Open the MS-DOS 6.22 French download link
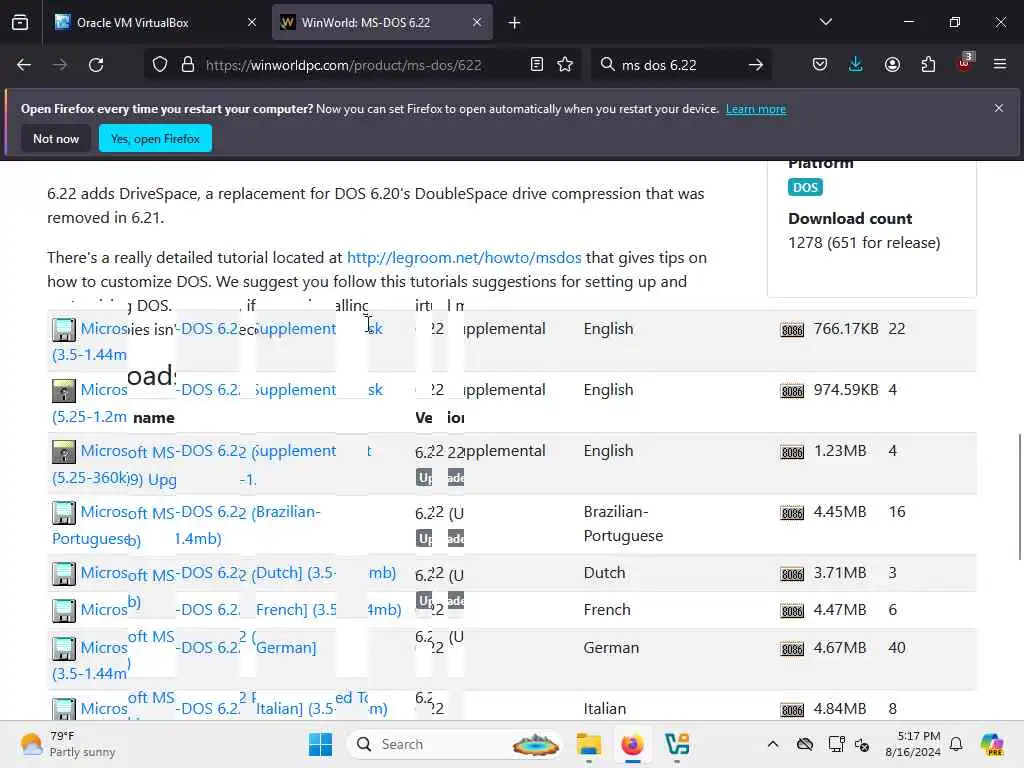 pyautogui.click(x=241, y=609)
